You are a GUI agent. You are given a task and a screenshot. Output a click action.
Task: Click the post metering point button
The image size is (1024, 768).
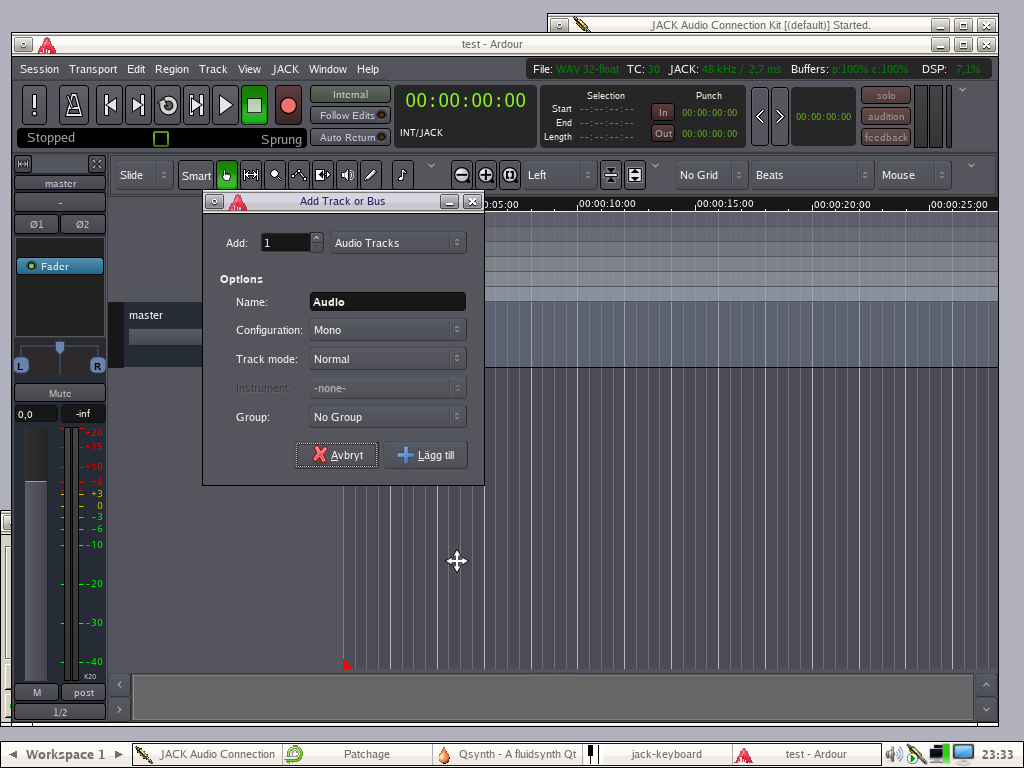tap(84, 692)
